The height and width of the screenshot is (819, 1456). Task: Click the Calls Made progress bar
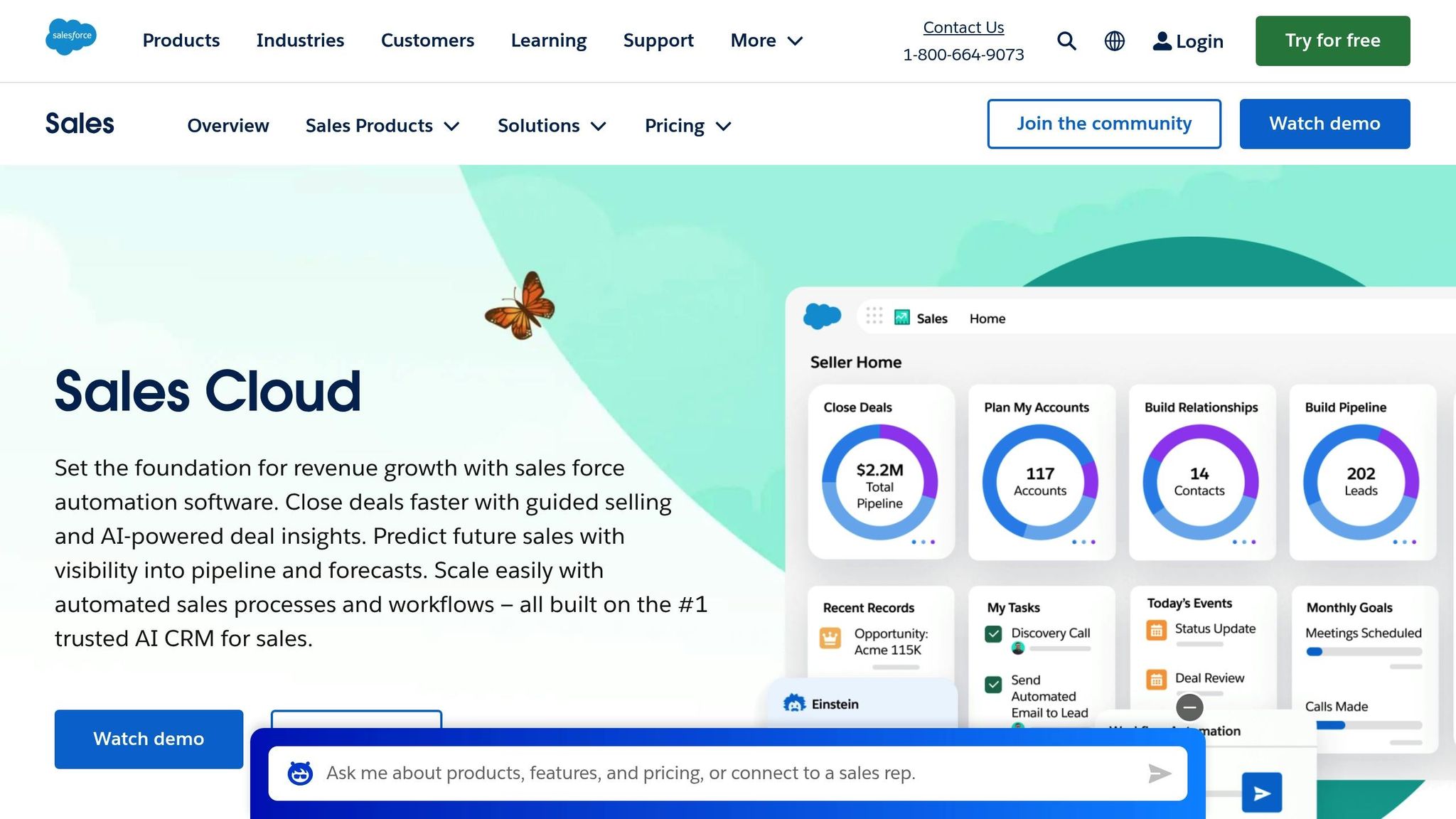coord(1369,725)
